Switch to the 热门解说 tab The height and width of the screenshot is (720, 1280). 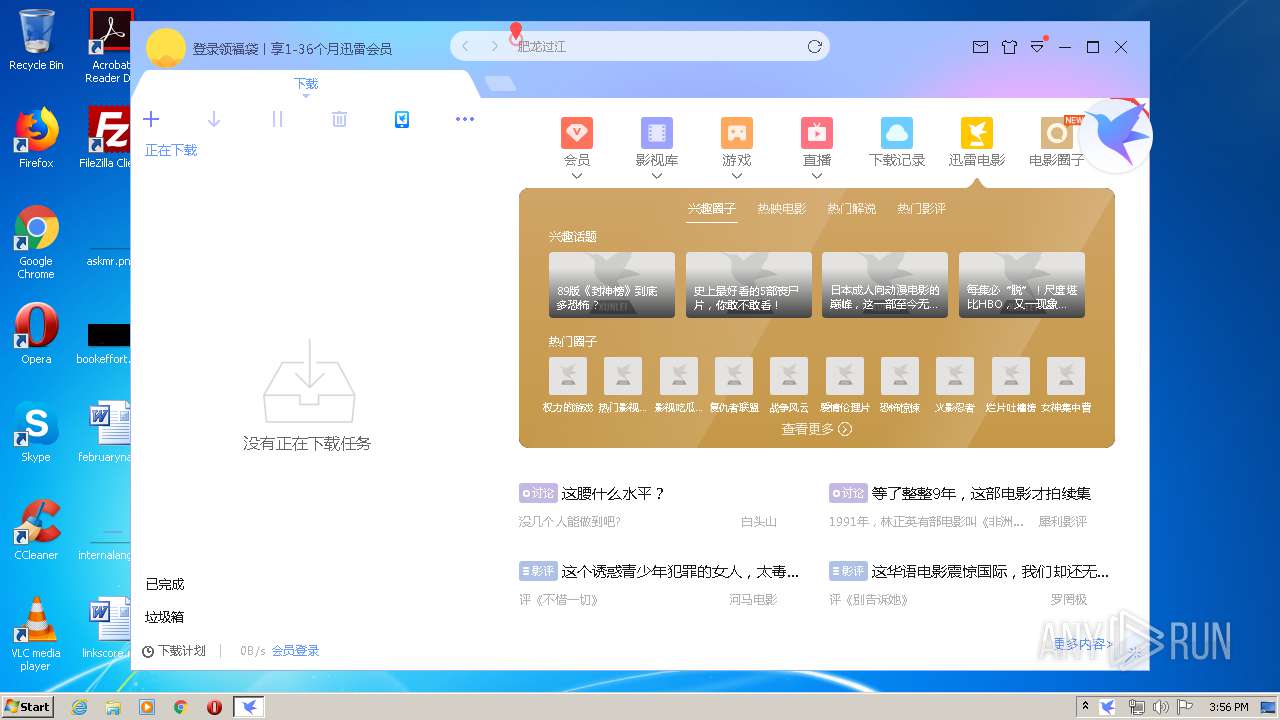(852, 209)
